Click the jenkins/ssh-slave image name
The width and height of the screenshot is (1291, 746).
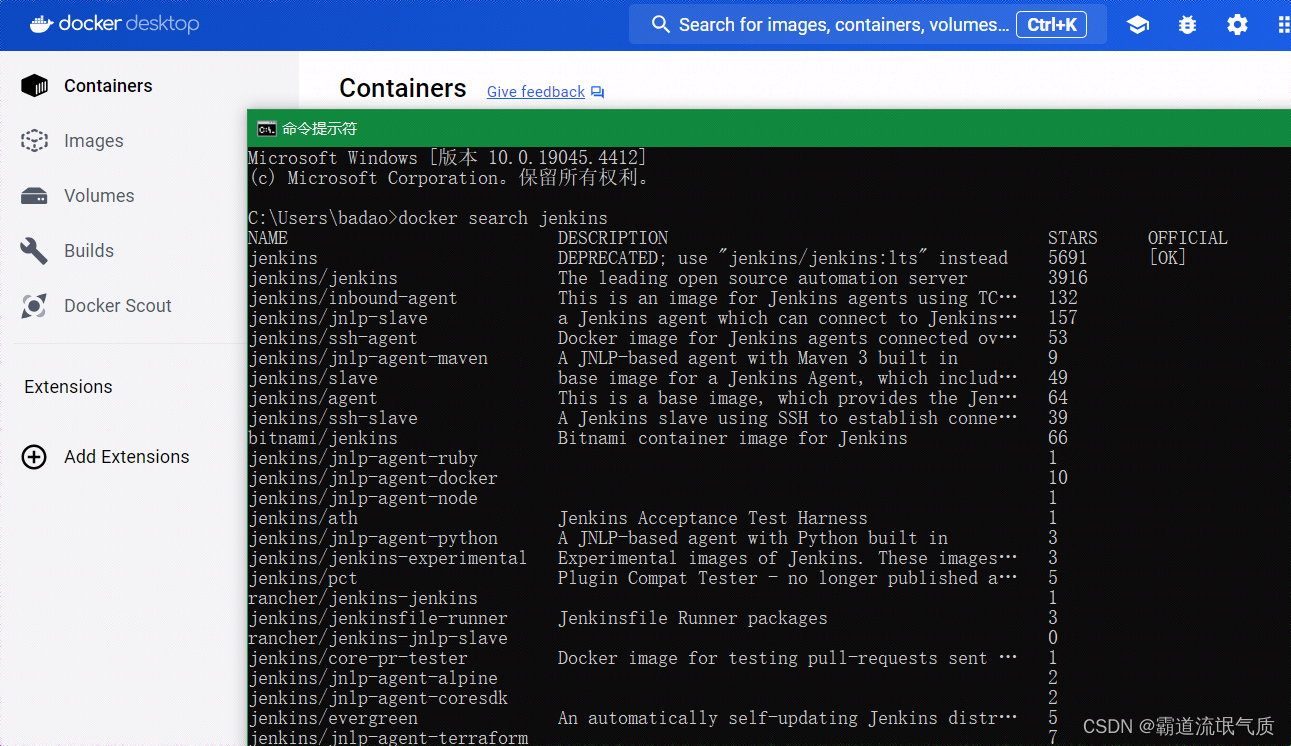click(333, 418)
